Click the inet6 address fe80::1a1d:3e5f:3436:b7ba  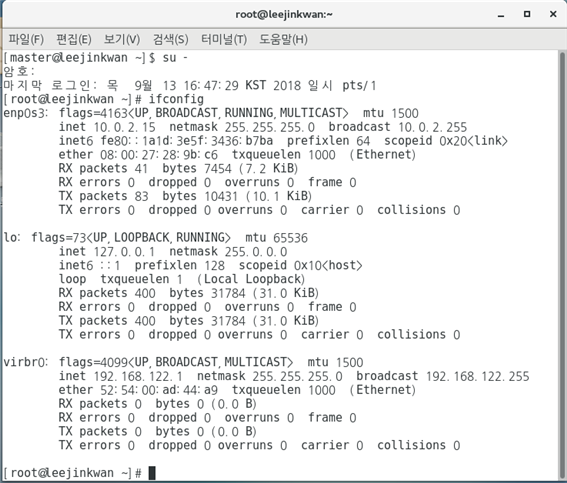pyautogui.click(x=187, y=141)
